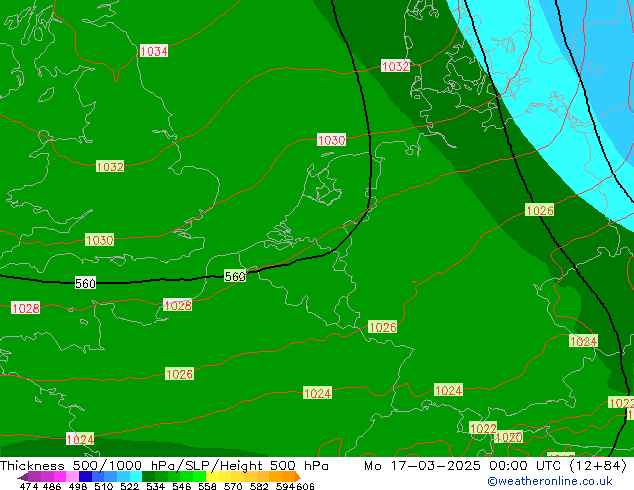Viewport: 634px width, 490px height.
Task: Click the 1034 isobar label over Scotland
Action: 154,51
